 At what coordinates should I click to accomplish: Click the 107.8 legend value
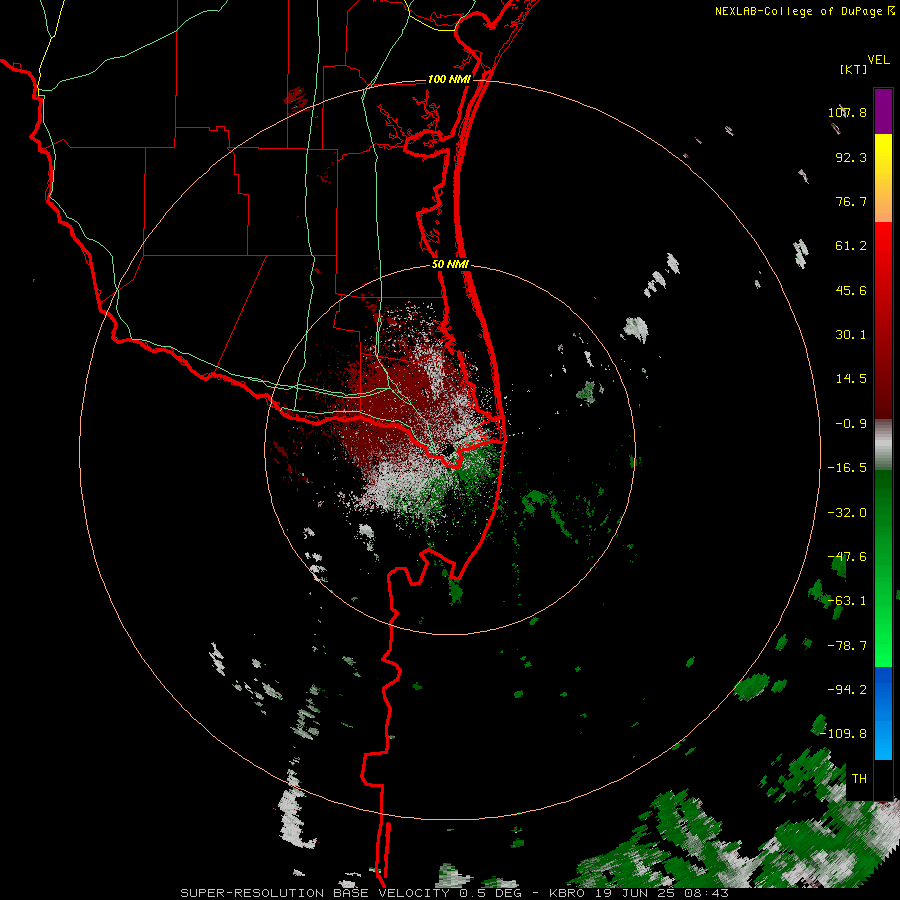click(847, 112)
